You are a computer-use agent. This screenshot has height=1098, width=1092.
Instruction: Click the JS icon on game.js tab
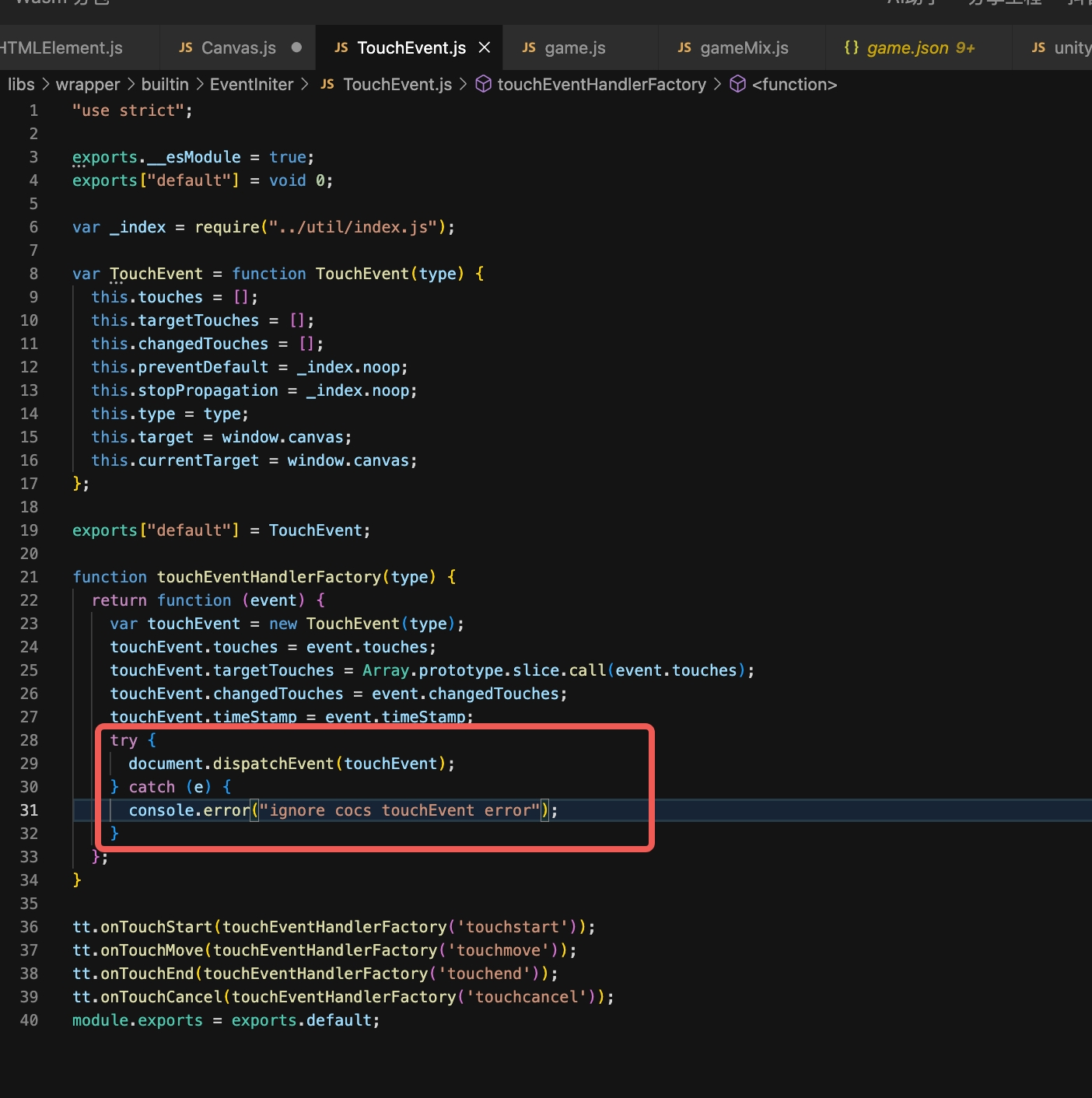[529, 48]
